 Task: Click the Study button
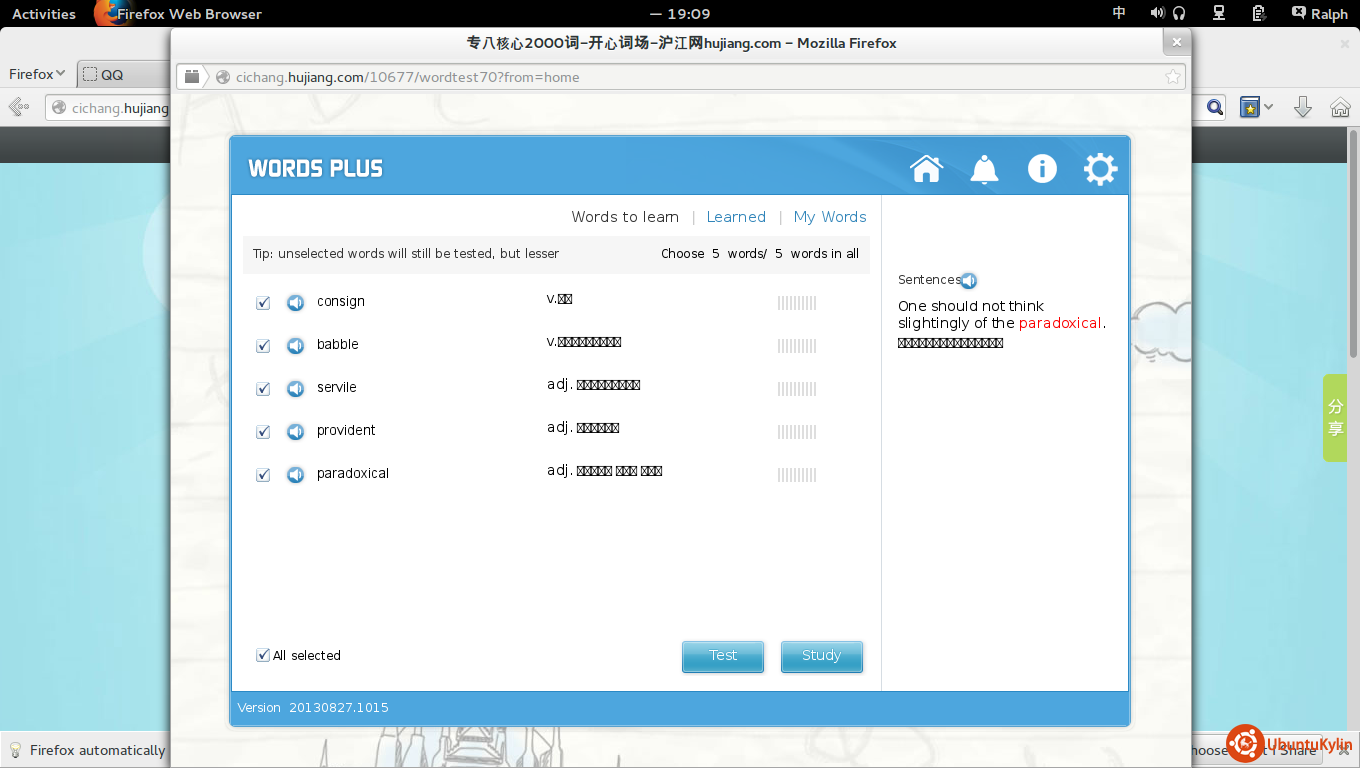pyautogui.click(x=821, y=656)
